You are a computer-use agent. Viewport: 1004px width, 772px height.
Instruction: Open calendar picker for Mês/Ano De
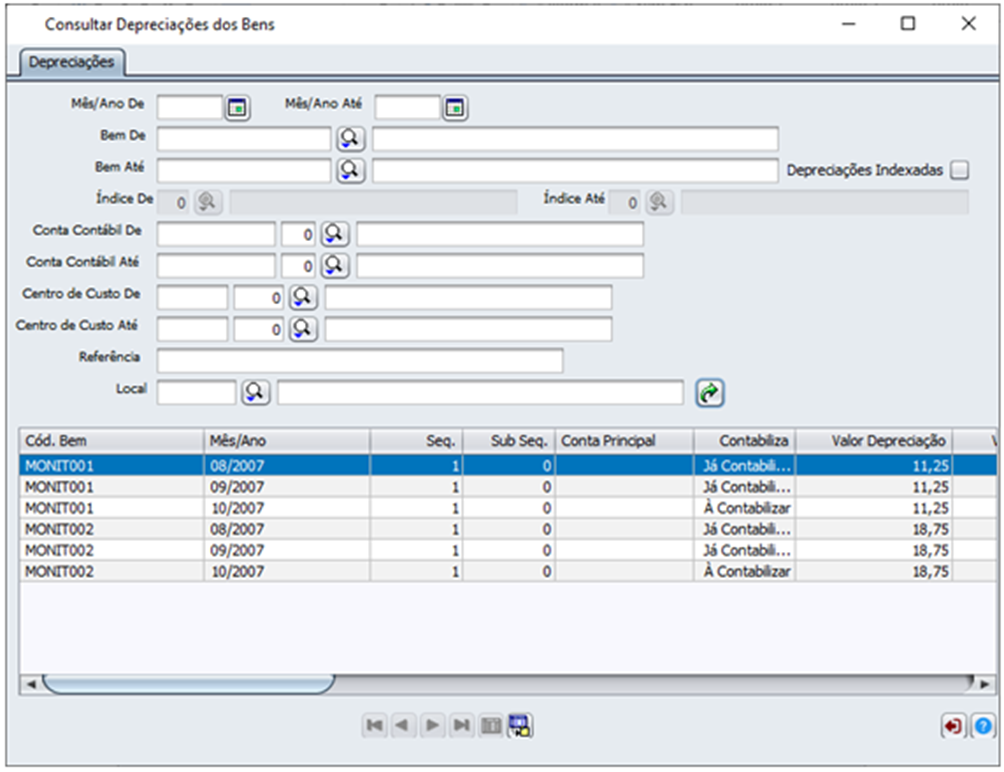237,108
